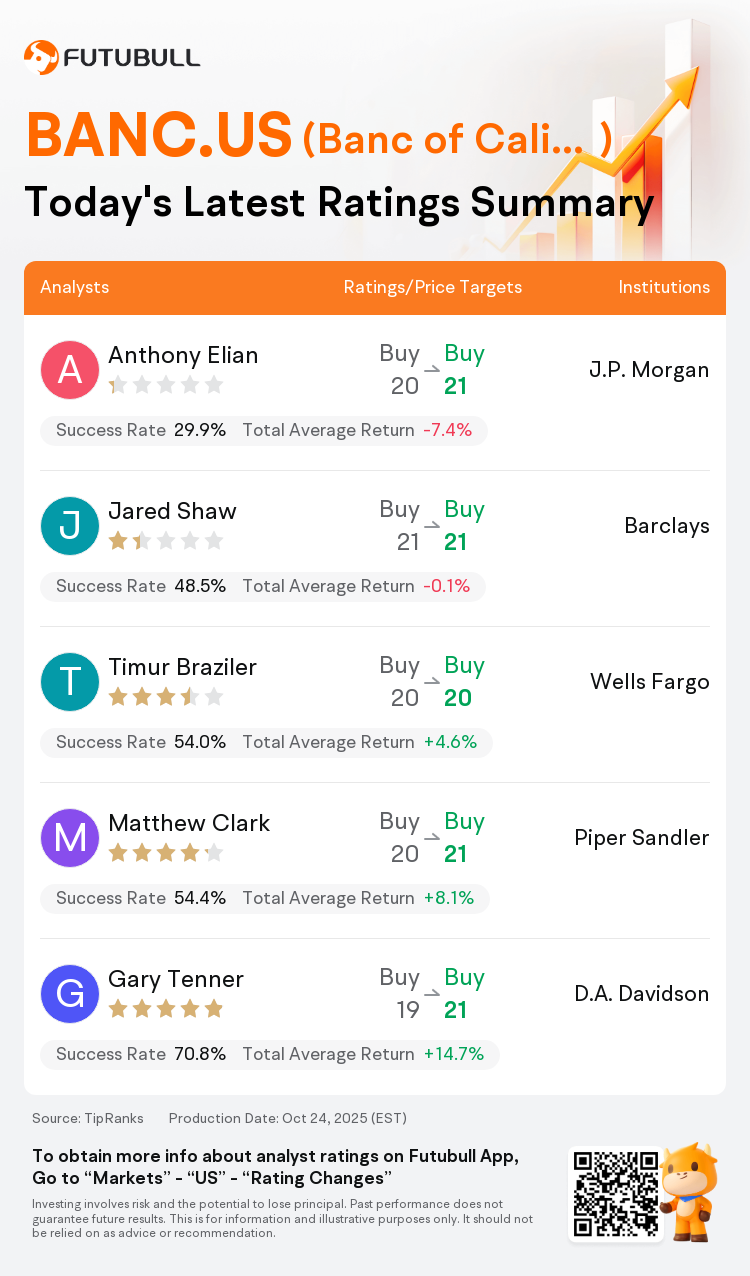
Task: Click the Futubull bull mascot
Action: [689, 1191]
